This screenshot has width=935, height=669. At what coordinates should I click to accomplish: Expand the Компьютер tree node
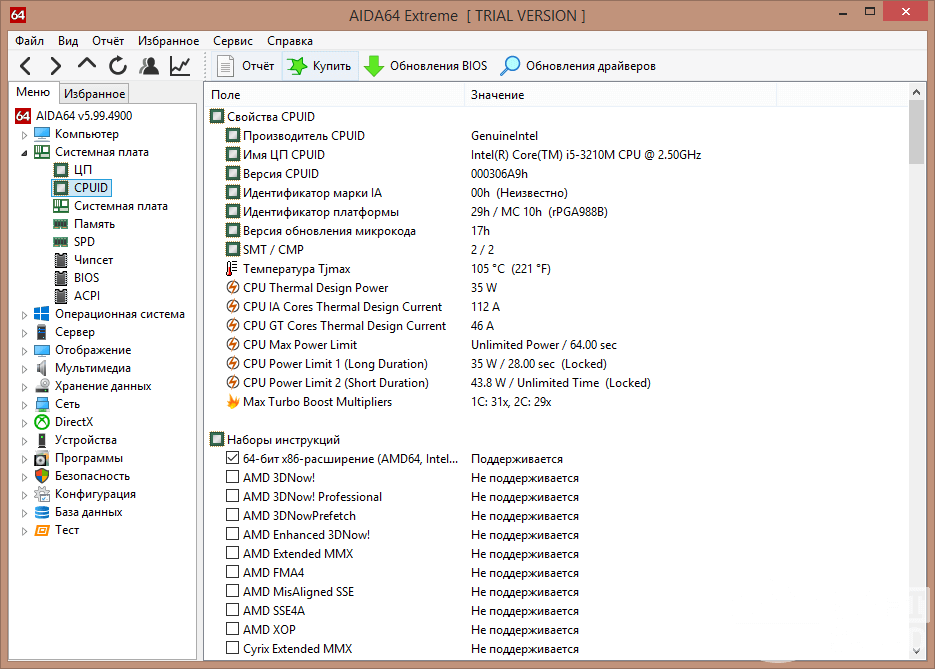(24, 135)
